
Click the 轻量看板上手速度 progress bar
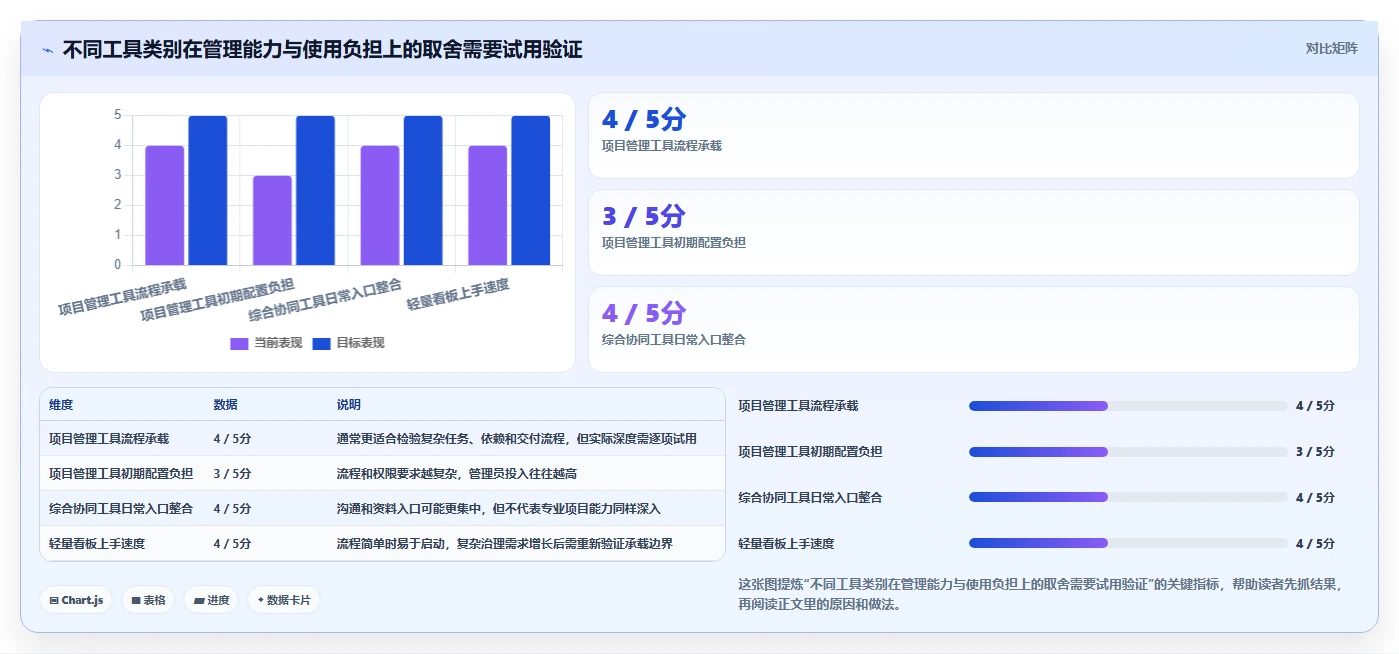point(1128,543)
